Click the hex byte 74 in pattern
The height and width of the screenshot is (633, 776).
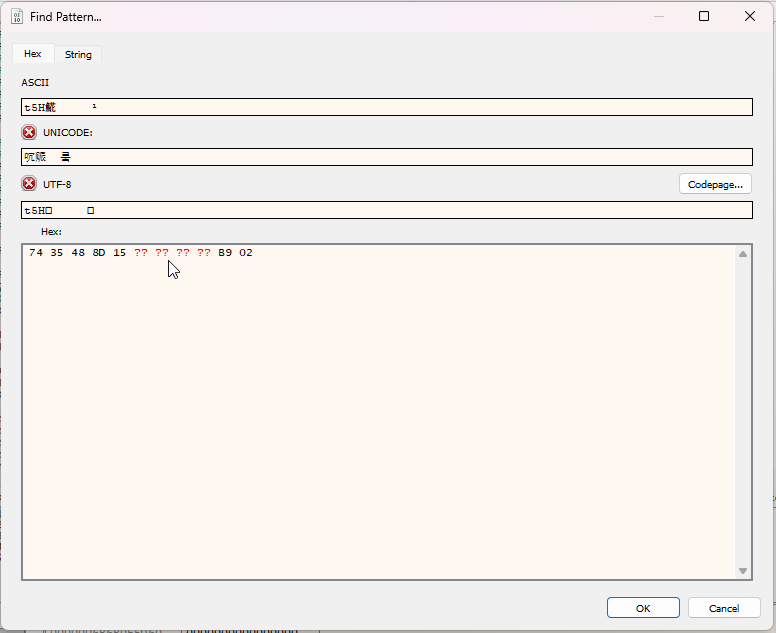(x=36, y=253)
